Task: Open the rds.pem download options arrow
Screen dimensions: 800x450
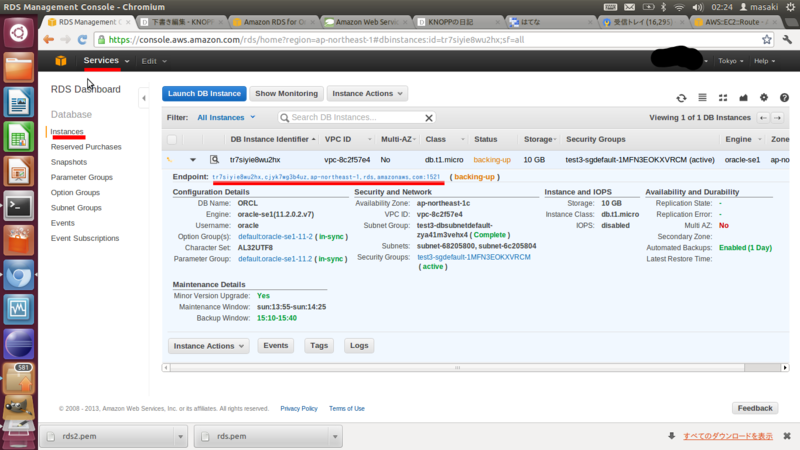Action: tap(335, 437)
